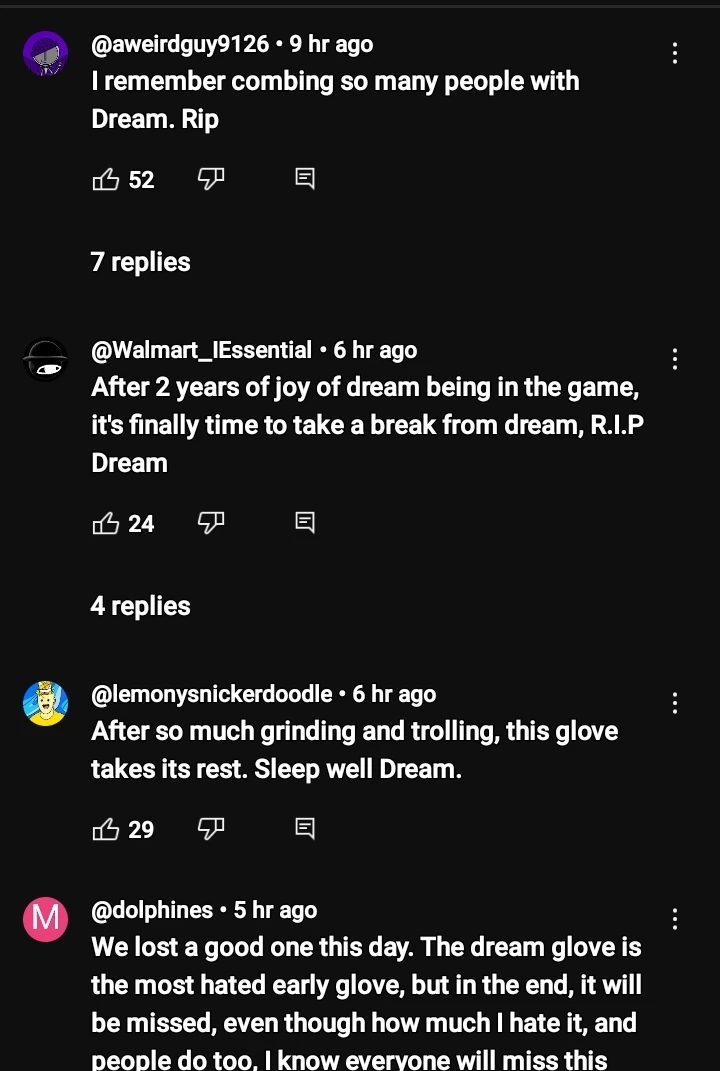Open options menu for @aweirdguy9126's comment

[676, 53]
